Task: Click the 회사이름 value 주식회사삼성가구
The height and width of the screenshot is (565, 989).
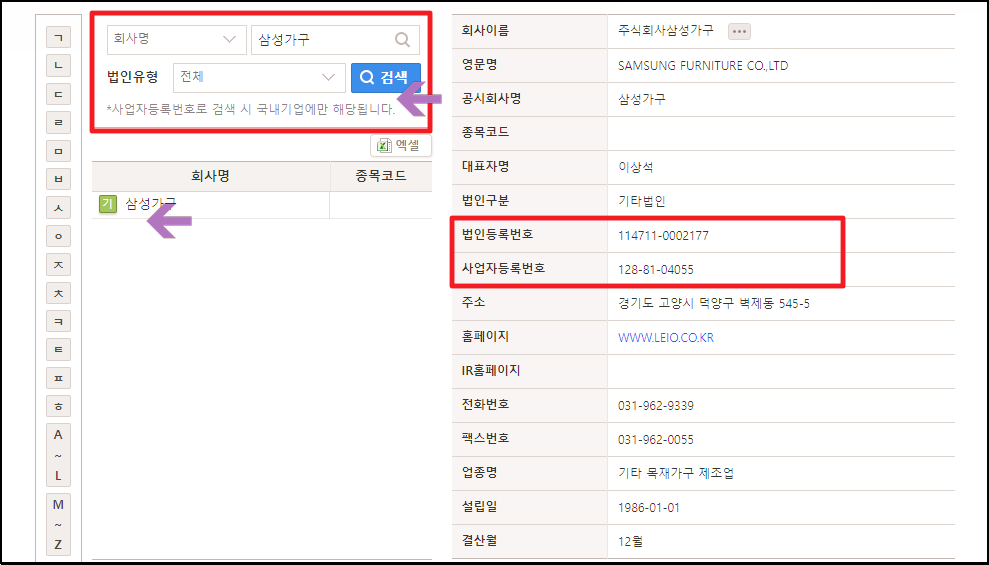Action: point(665,30)
